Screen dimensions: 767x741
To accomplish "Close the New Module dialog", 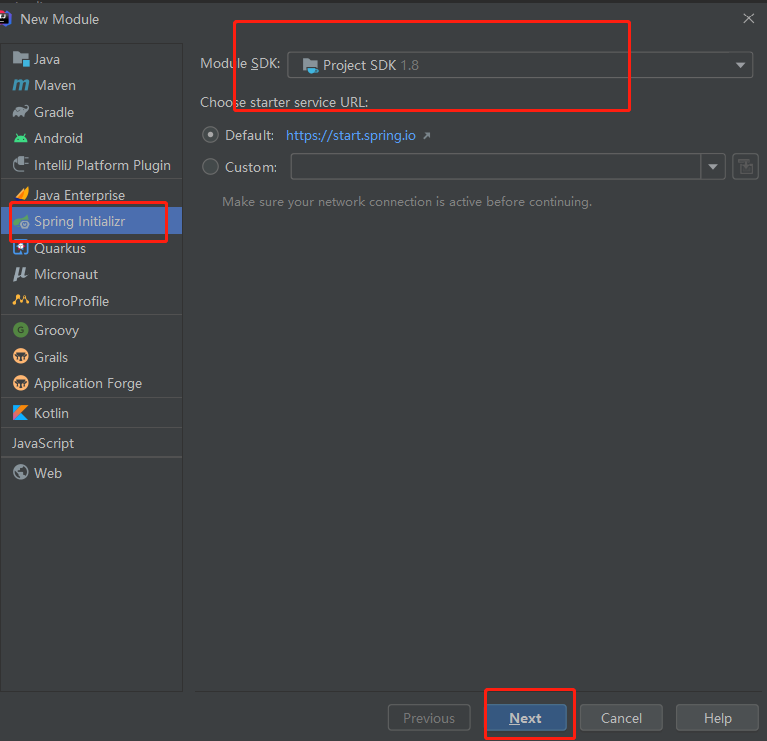I will click(x=748, y=19).
